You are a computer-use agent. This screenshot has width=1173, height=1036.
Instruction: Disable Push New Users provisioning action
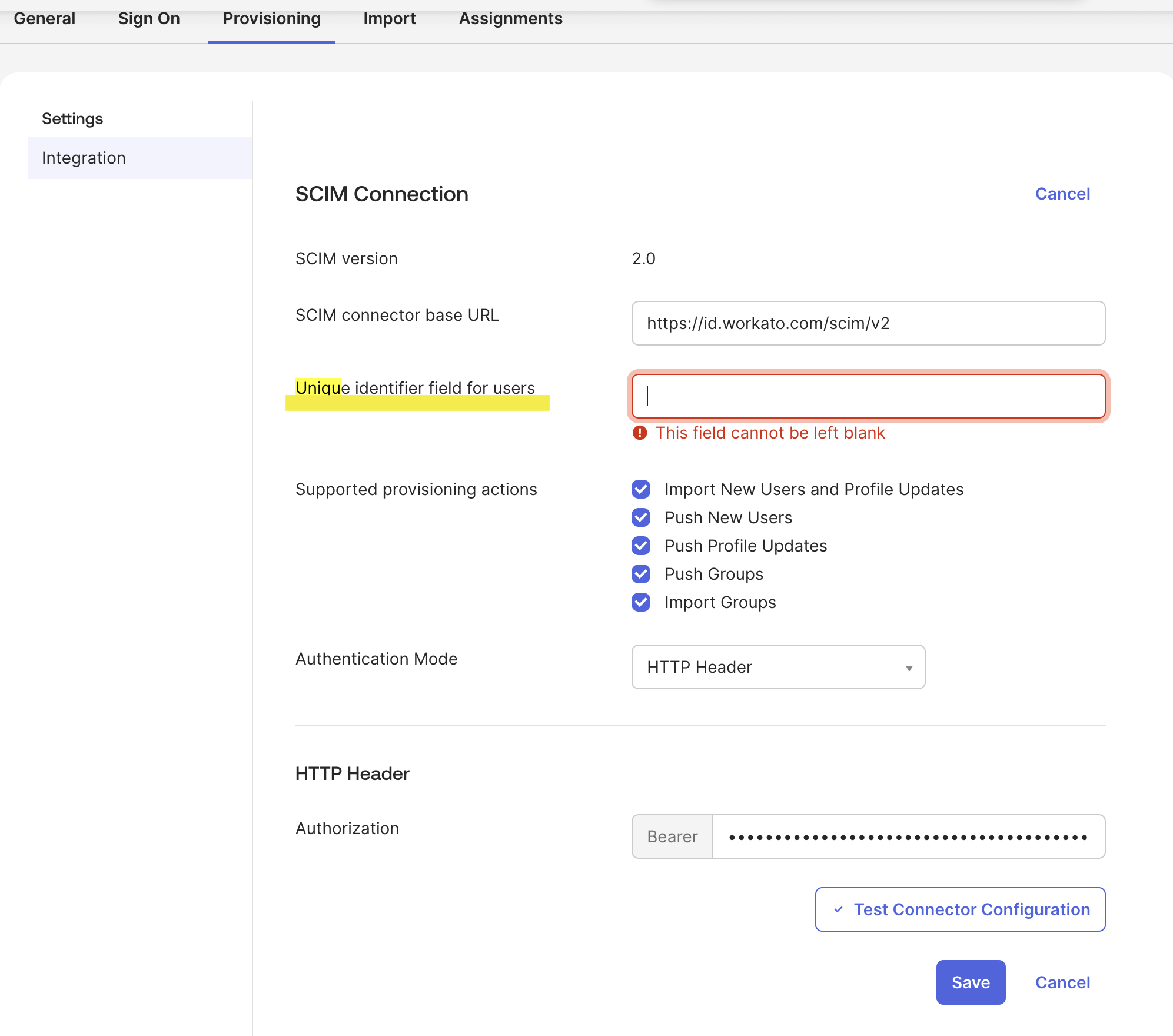click(641, 517)
